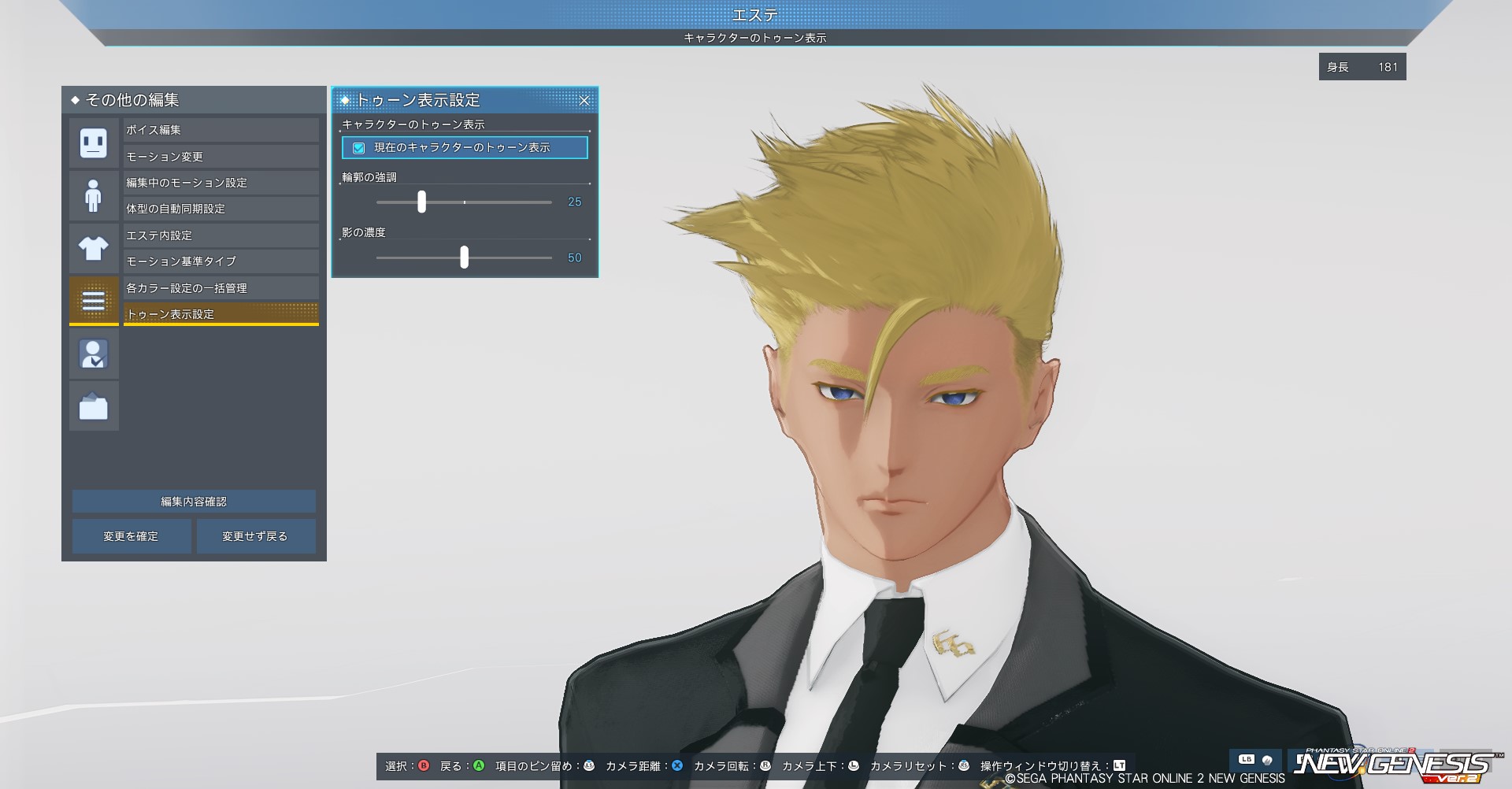Click the round icon beside LB
Viewport: 1512px width, 789px height.
[1267, 761]
